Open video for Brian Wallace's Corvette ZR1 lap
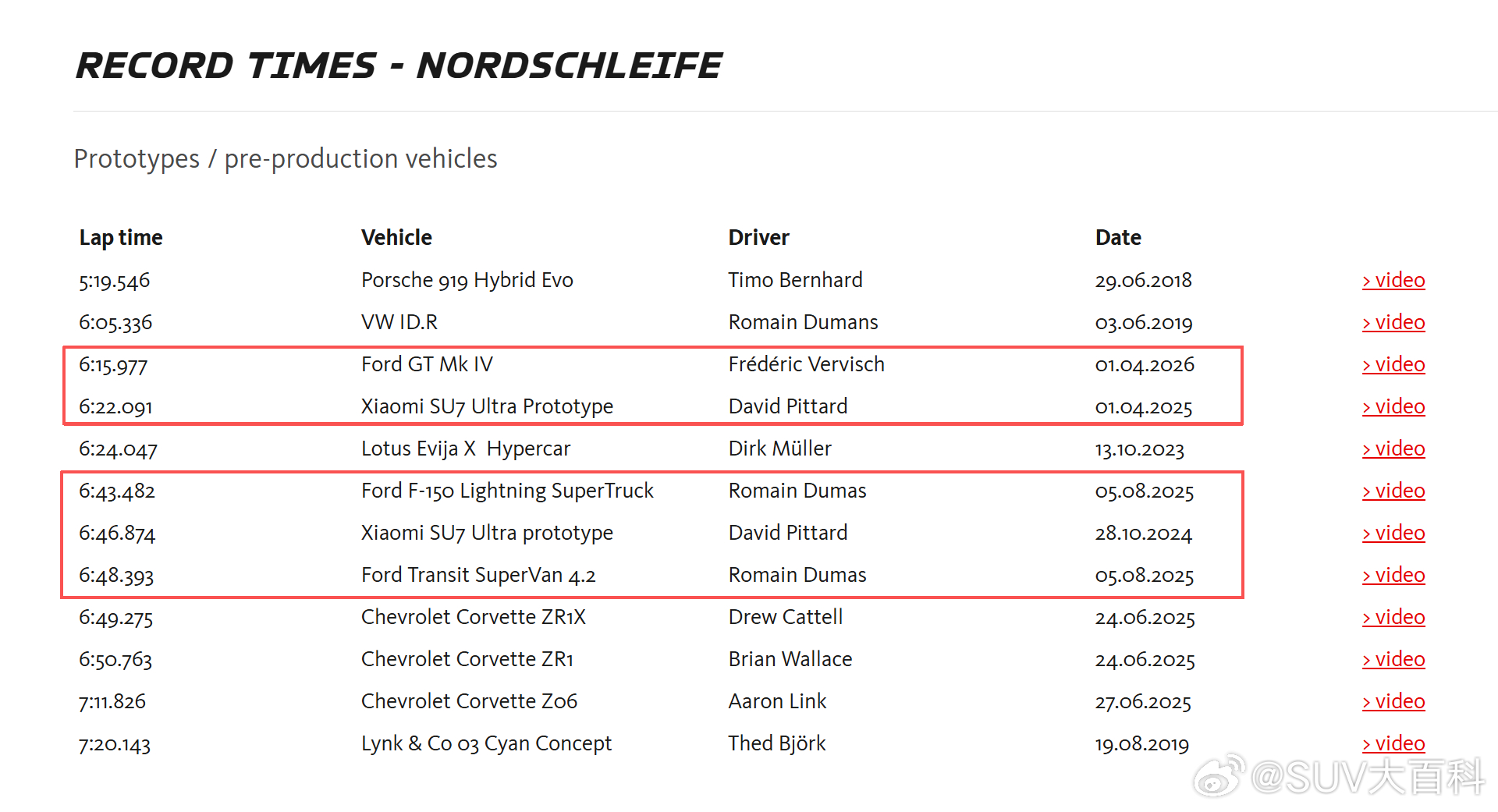Image resolution: width=1498 pixels, height=812 pixels. tap(1393, 659)
